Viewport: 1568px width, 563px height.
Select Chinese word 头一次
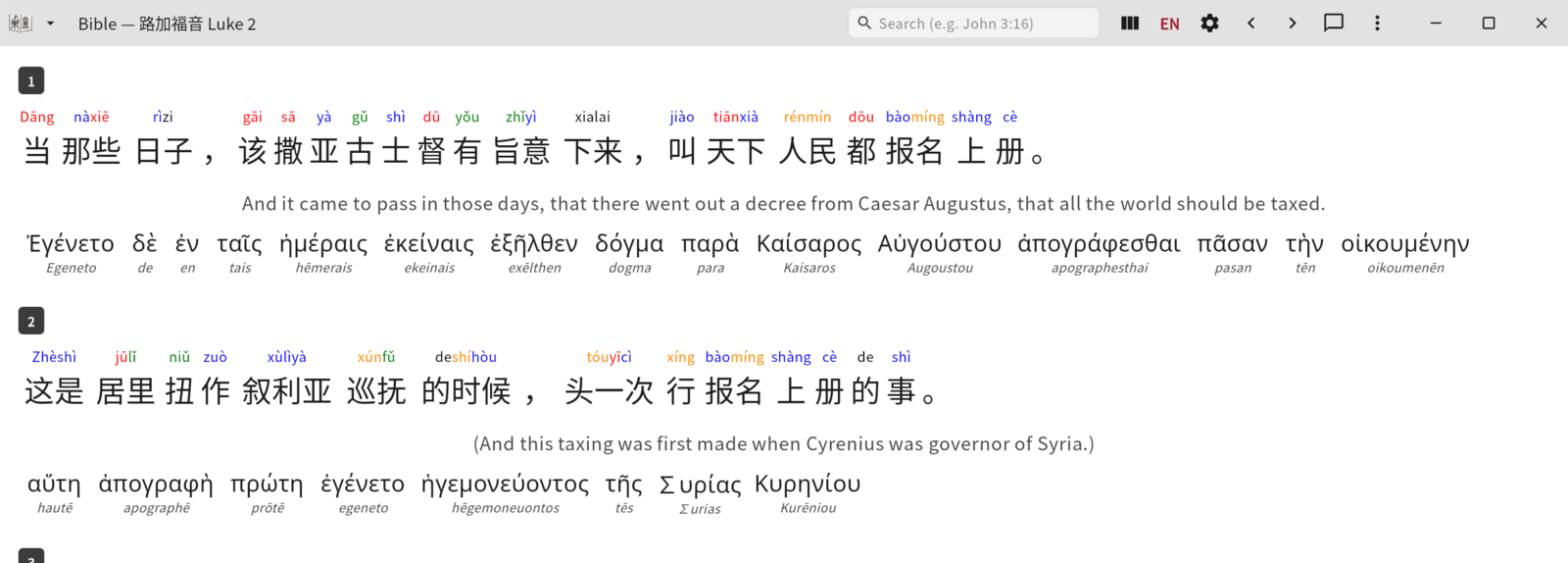610,391
